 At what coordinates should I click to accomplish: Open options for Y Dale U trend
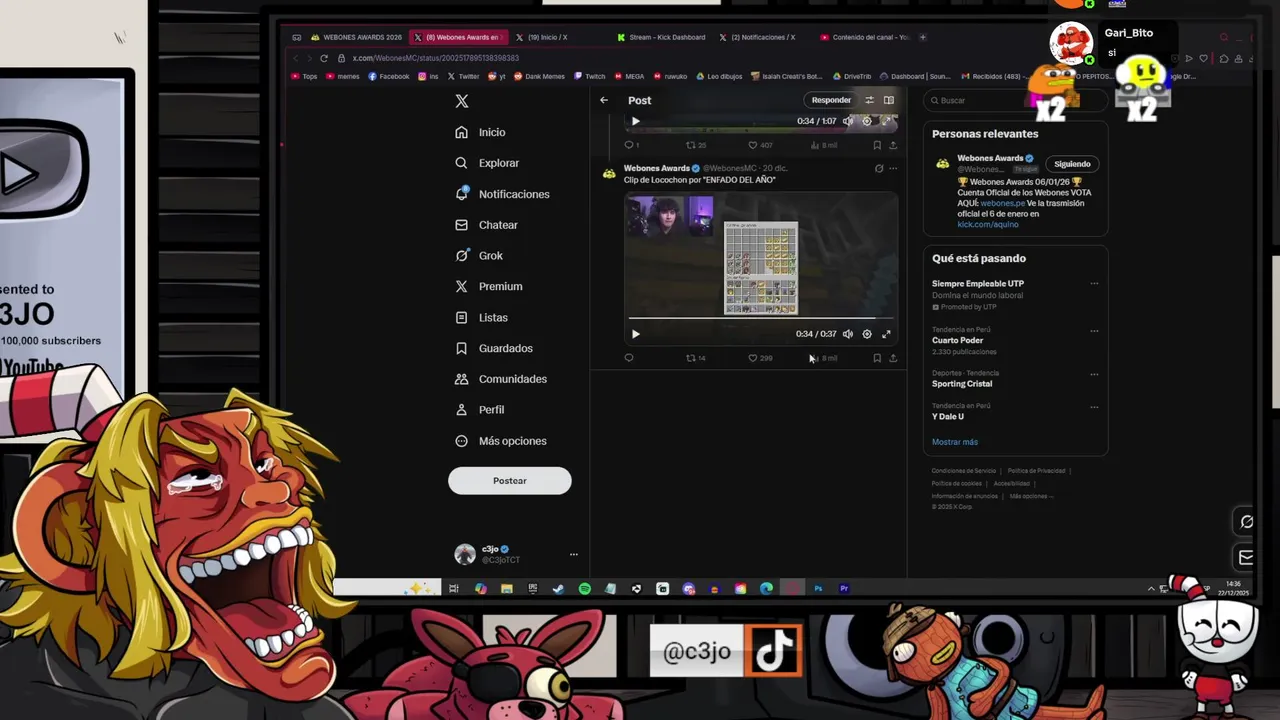click(1094, 407)
